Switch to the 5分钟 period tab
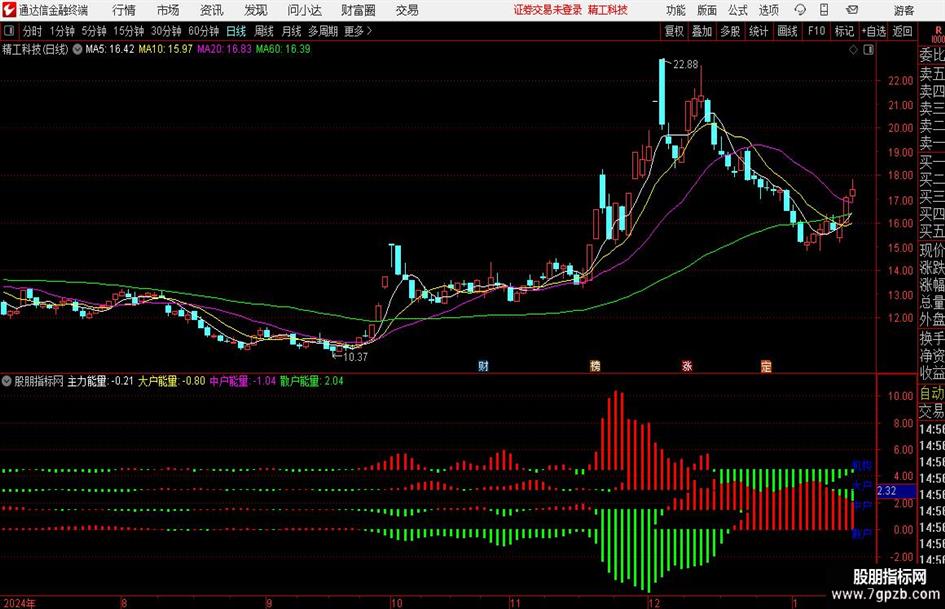The width and height of the screenshot is (945, 609). tap(94, 31)
